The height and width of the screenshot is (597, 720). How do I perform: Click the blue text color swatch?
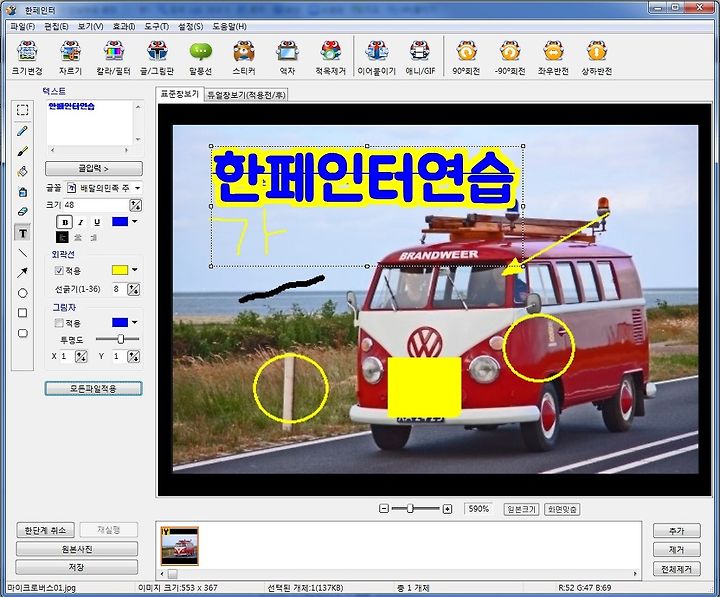click(120, 222)
